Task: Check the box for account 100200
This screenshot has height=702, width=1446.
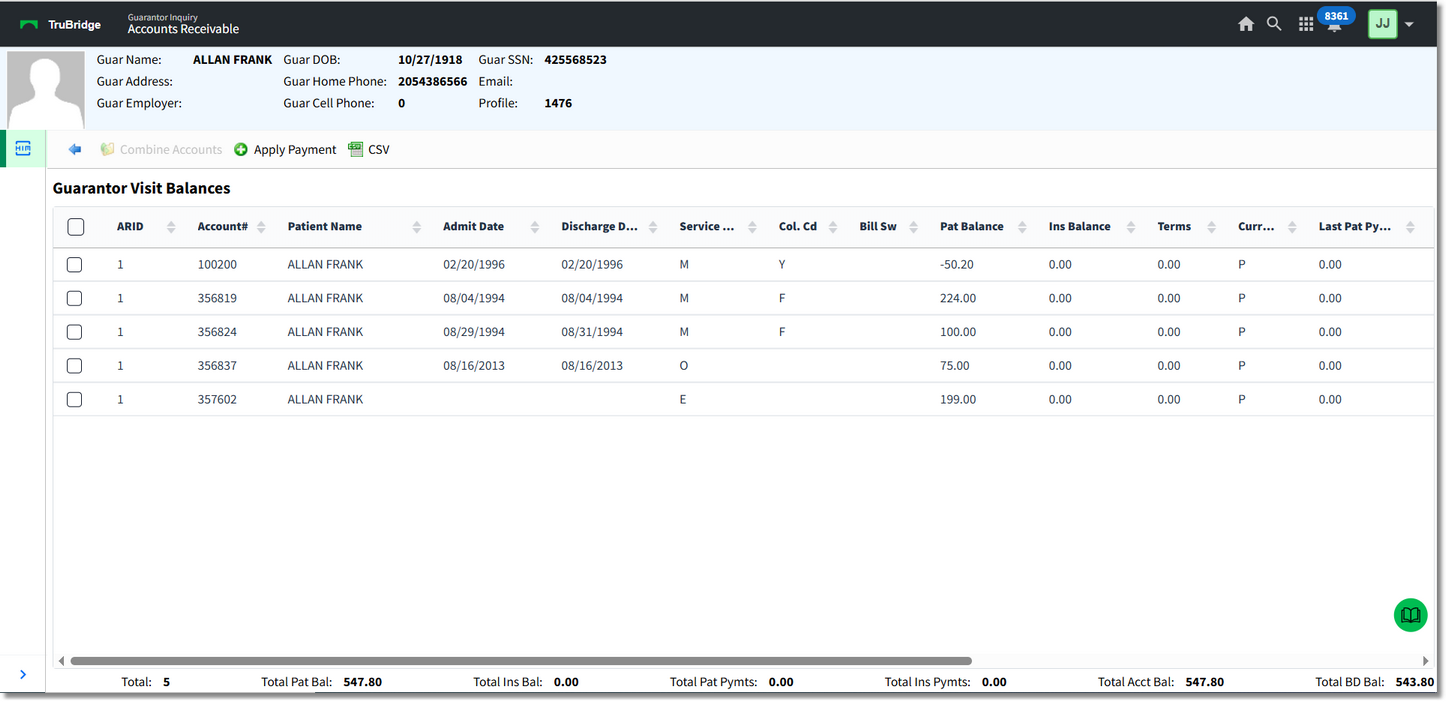Action: tap(74, 265)
